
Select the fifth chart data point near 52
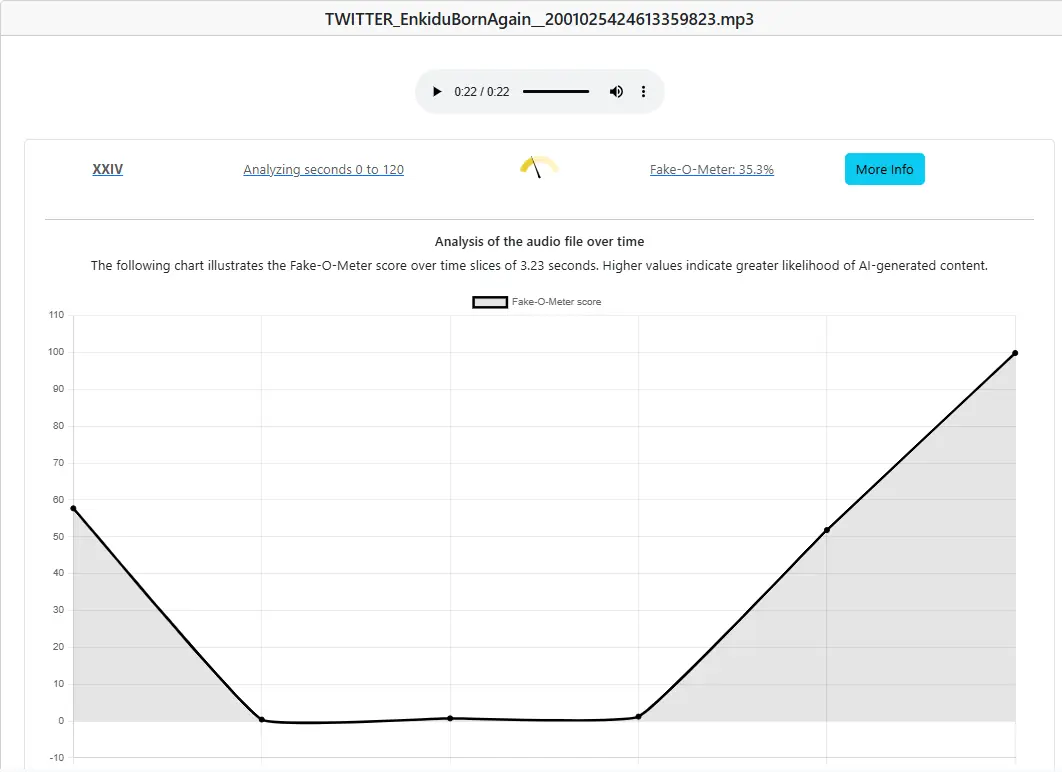827,530
